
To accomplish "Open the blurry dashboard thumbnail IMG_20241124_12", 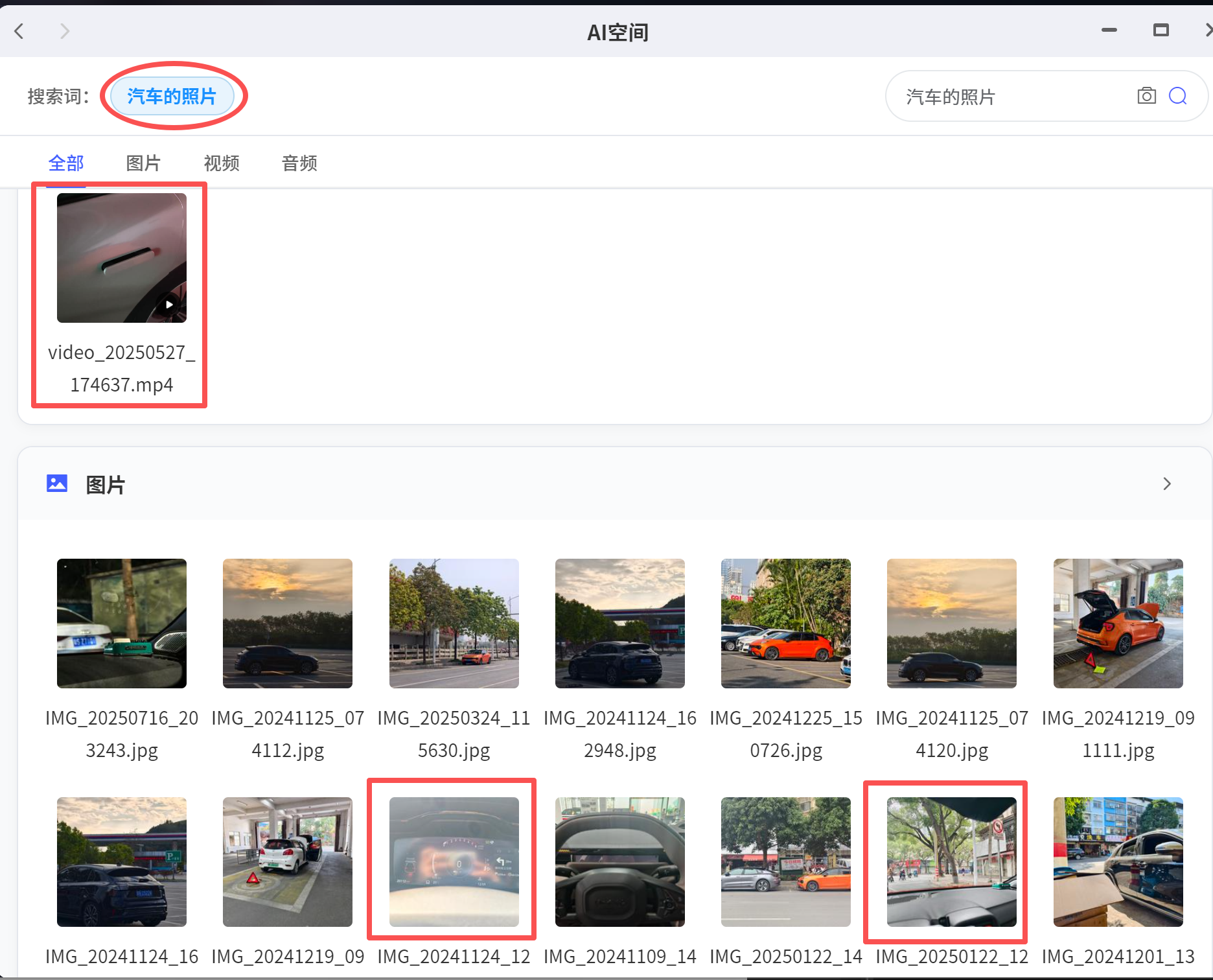I will tap(454, 862).
